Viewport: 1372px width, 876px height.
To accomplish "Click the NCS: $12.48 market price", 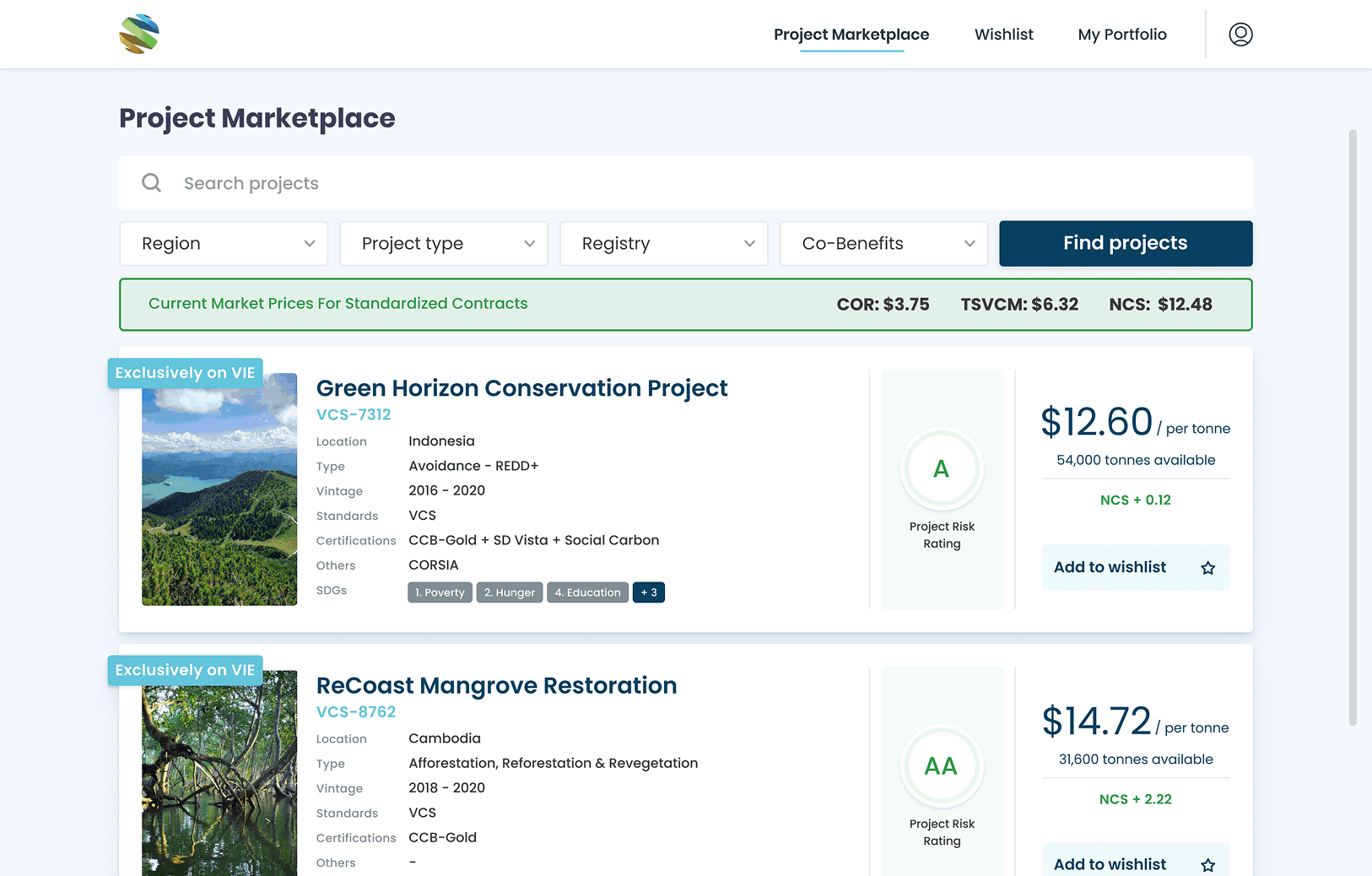I will [1160, 305].
